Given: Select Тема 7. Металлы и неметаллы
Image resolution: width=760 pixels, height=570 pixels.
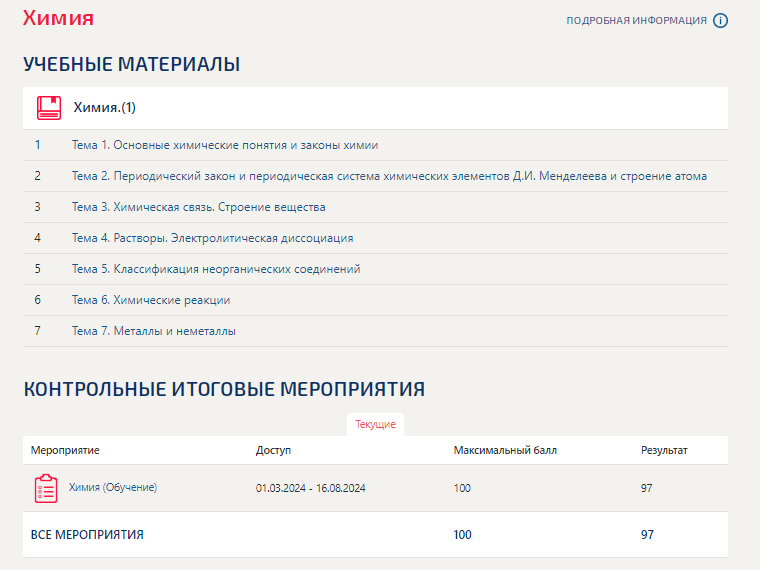Looking at the screenshot, I should tap(154, 331).
